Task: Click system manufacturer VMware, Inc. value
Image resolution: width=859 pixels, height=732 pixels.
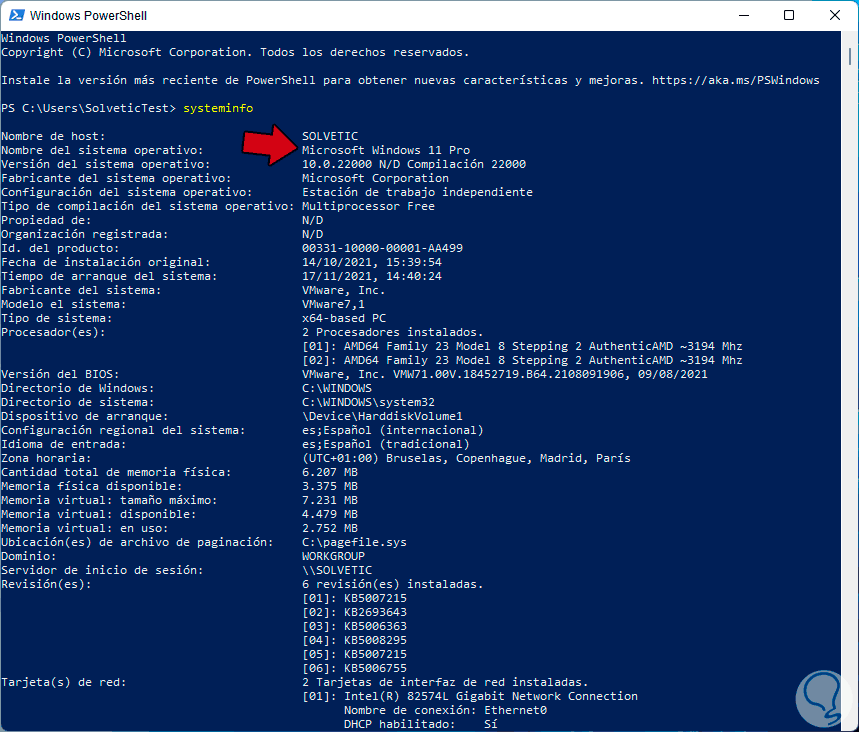Action: pyautogui.click(x=343, y=290)
